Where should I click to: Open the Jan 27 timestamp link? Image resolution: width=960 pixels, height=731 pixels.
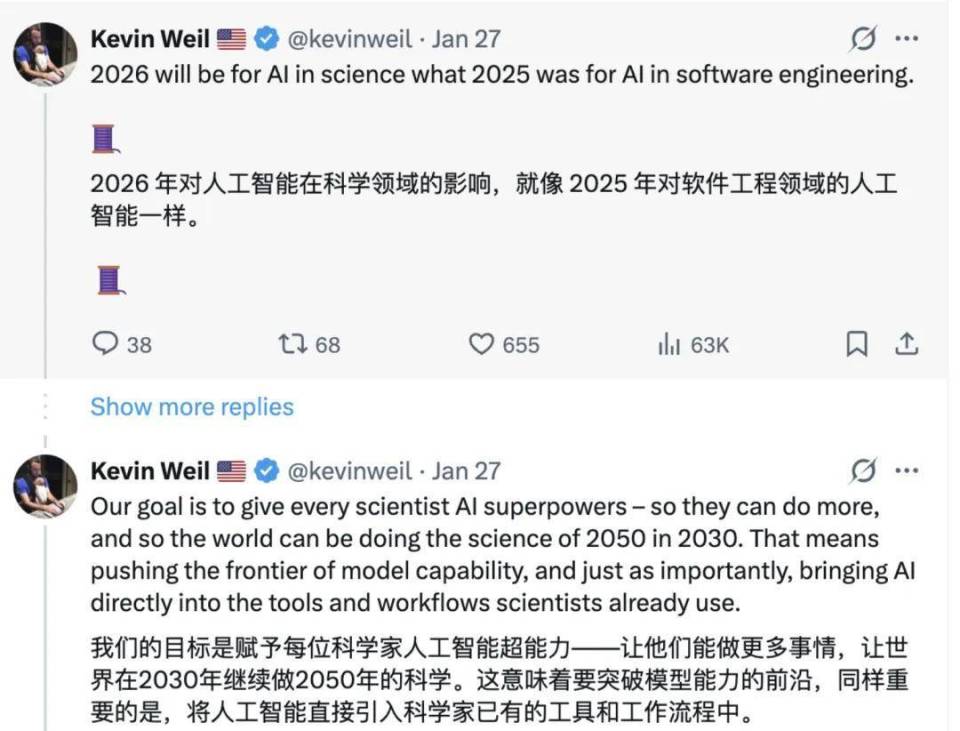pyautogui.click(x=467, y=38)
